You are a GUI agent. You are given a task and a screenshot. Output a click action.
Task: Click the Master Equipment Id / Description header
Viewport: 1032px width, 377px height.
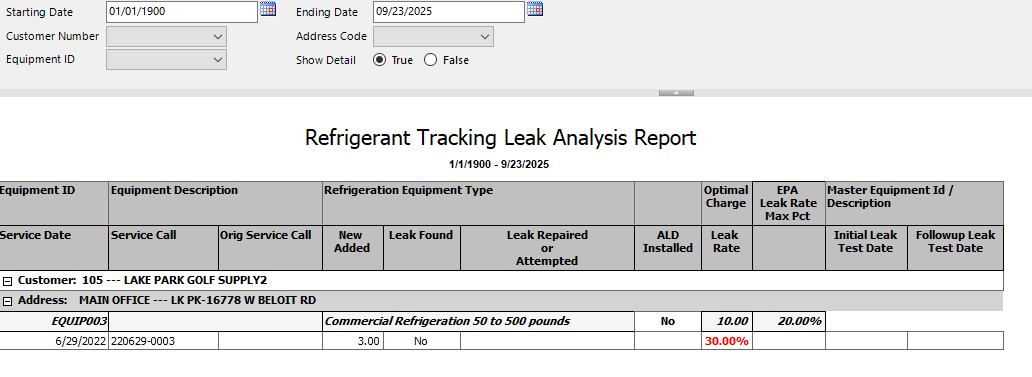pos(914,203)
